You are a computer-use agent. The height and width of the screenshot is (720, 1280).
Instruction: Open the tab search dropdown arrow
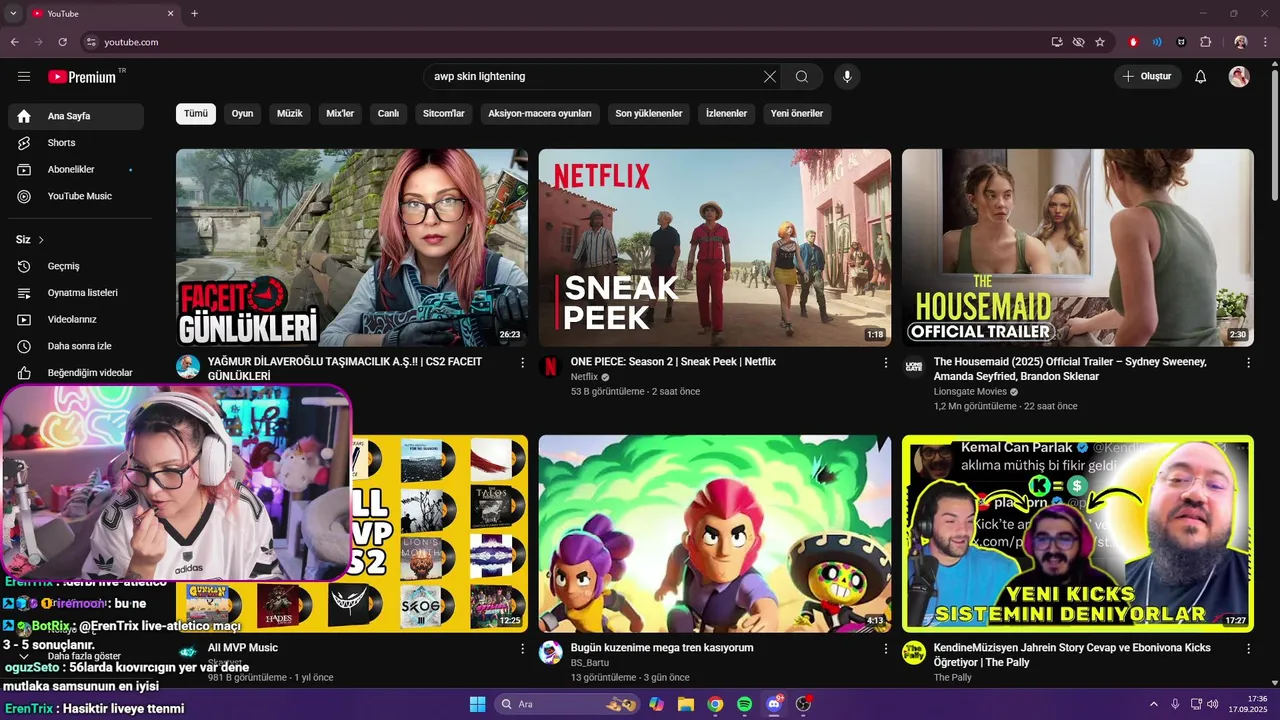pos(13,14)
